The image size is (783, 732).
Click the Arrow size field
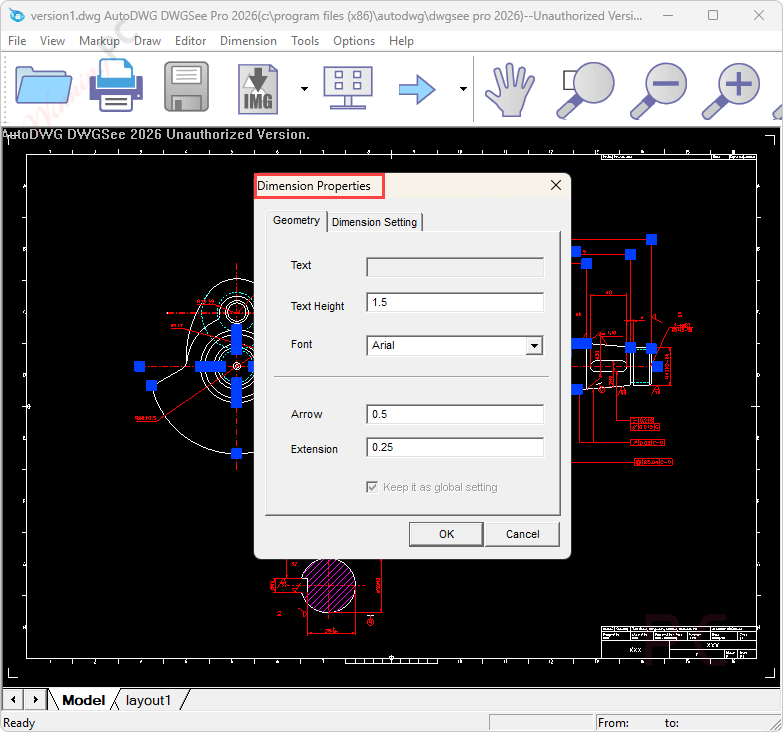[455, 414]
